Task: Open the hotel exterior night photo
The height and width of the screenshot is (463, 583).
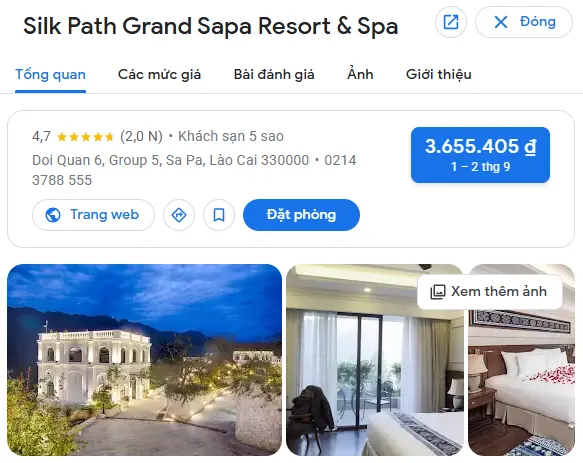Action: point(144,360)
